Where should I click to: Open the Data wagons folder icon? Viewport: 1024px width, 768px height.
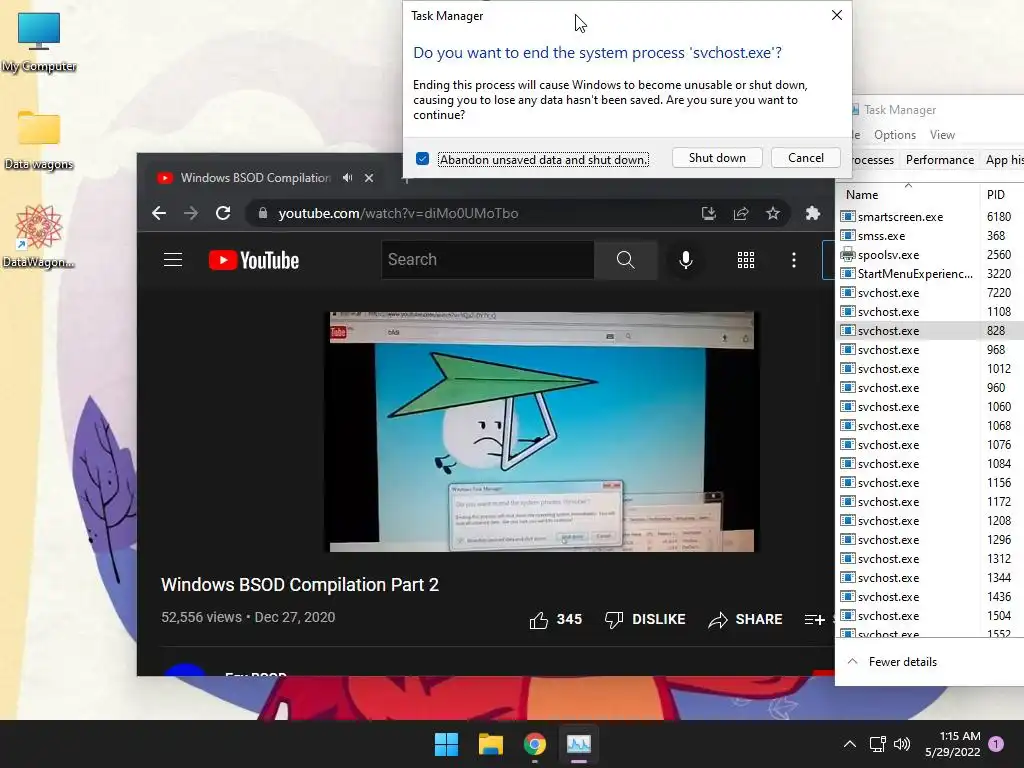coord(39,140)
